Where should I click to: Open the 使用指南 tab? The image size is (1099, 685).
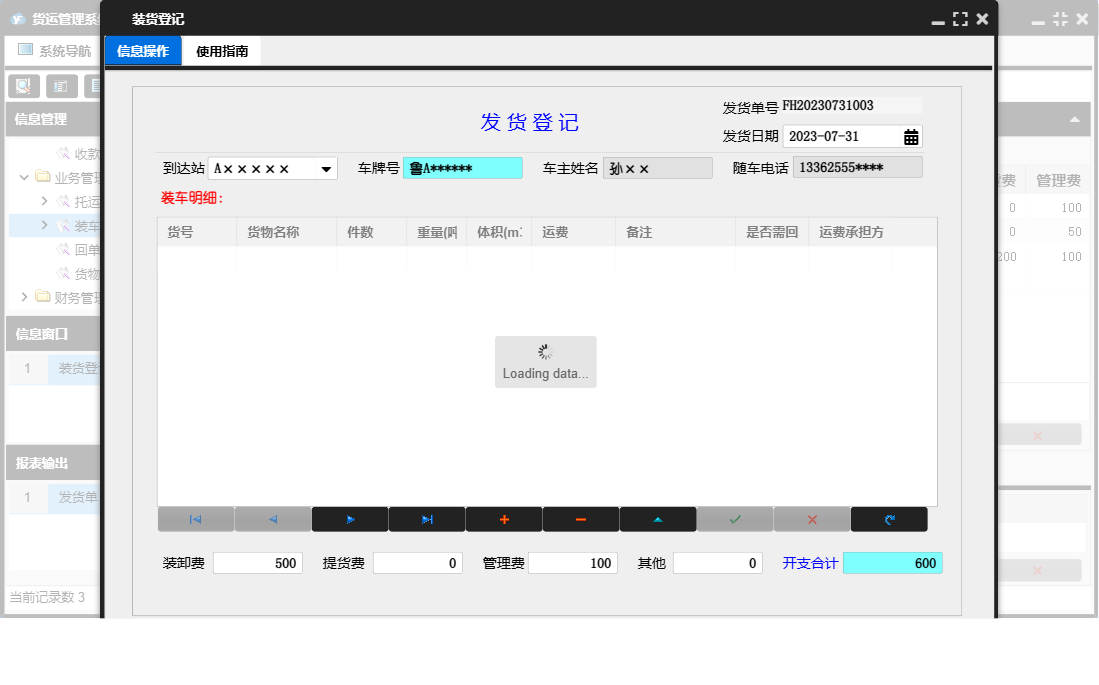coord(222,51)
